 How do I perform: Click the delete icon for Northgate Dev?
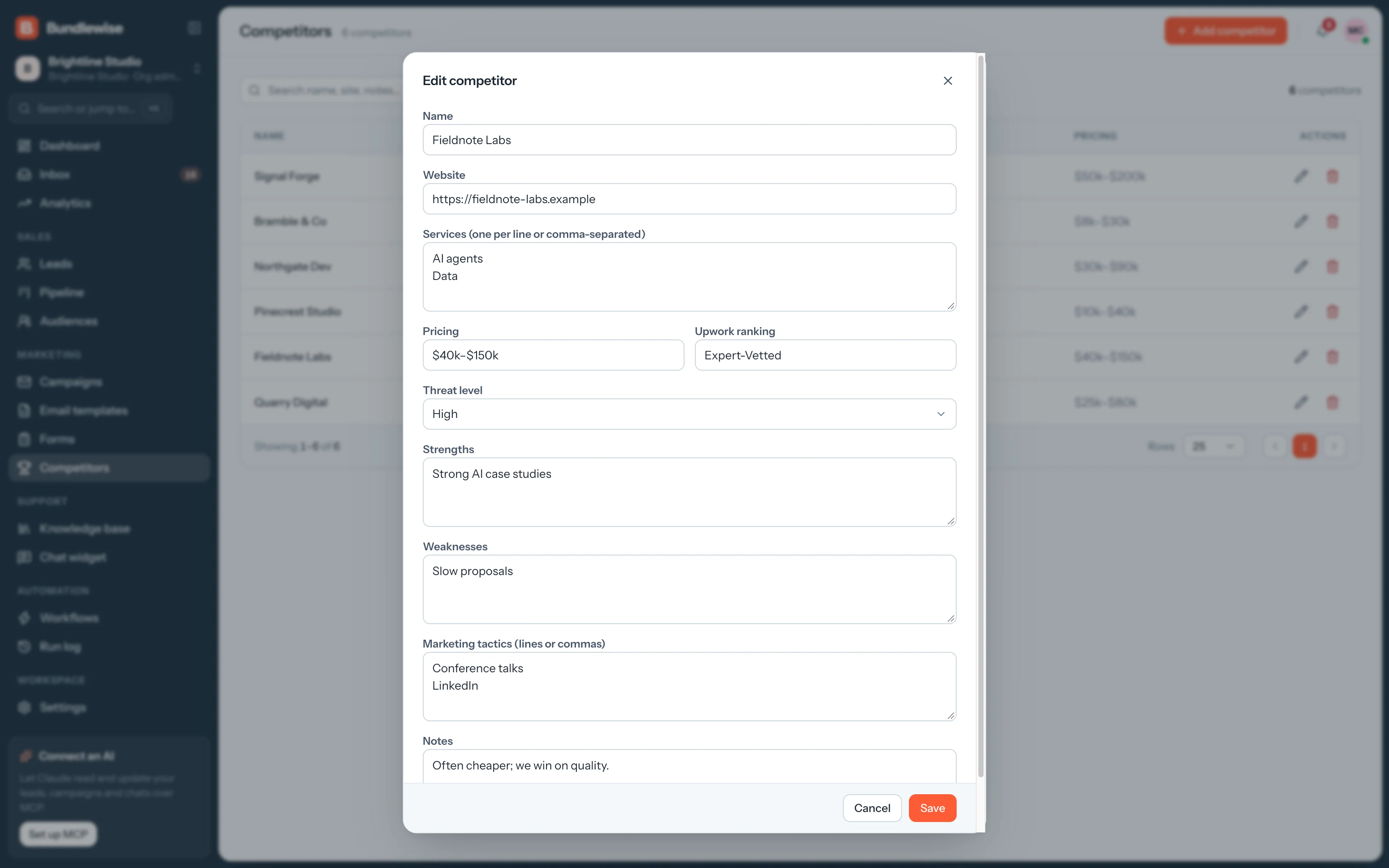click(1332, 266)
